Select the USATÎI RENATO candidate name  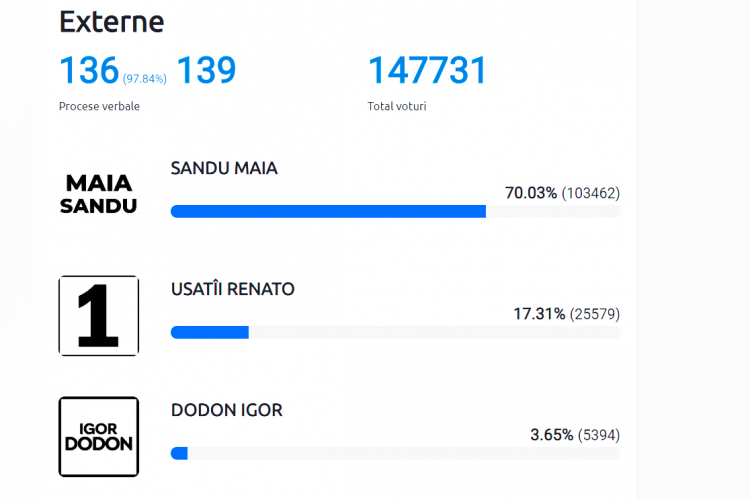tap(232, 289)
